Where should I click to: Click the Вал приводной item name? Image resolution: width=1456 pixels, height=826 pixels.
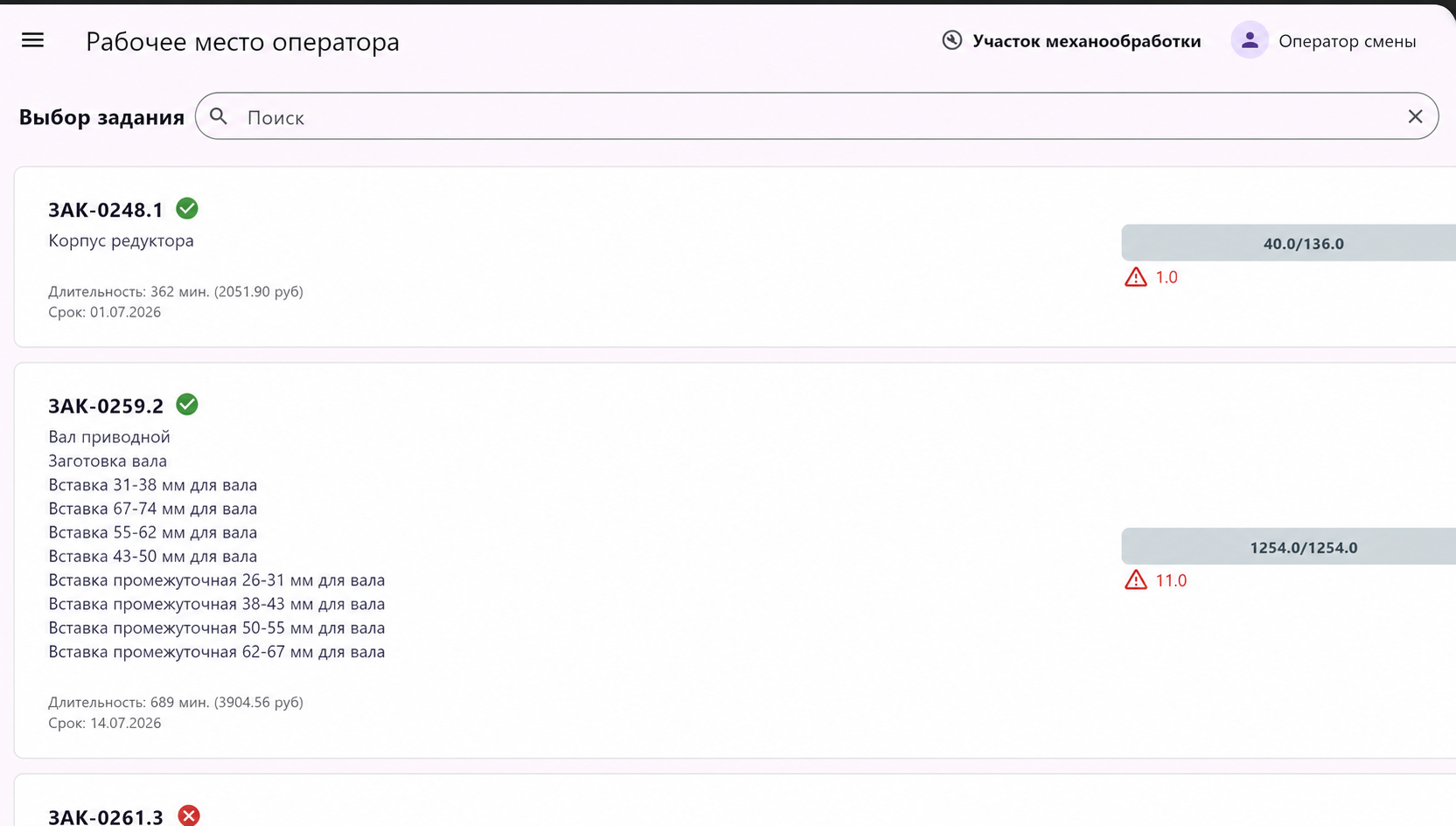[x=109, y=436]
